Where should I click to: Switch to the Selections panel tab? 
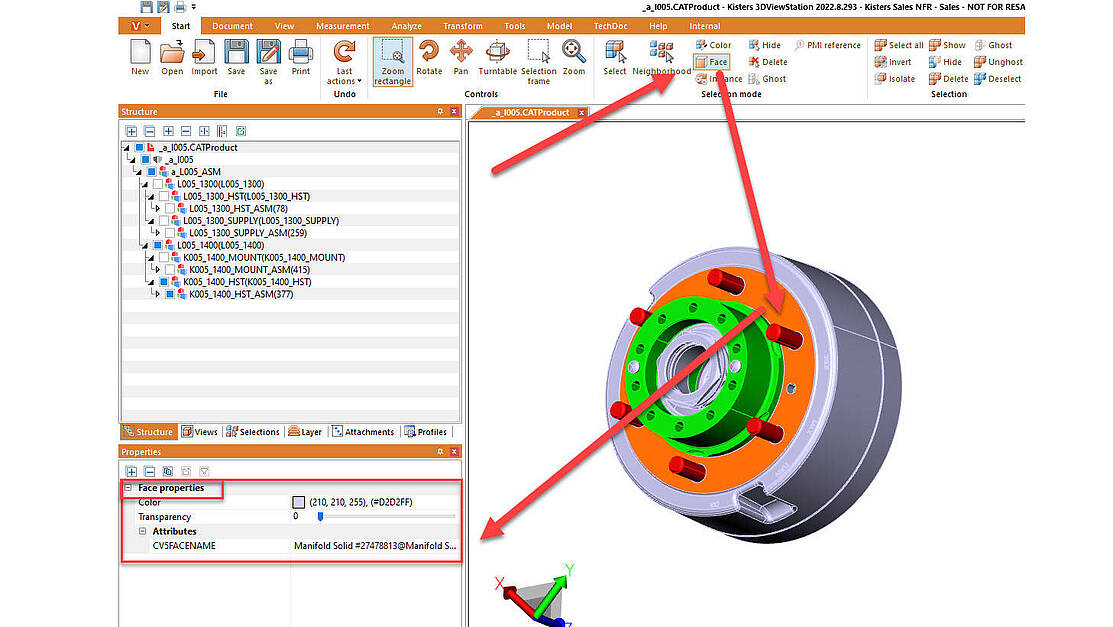point(253,432)
